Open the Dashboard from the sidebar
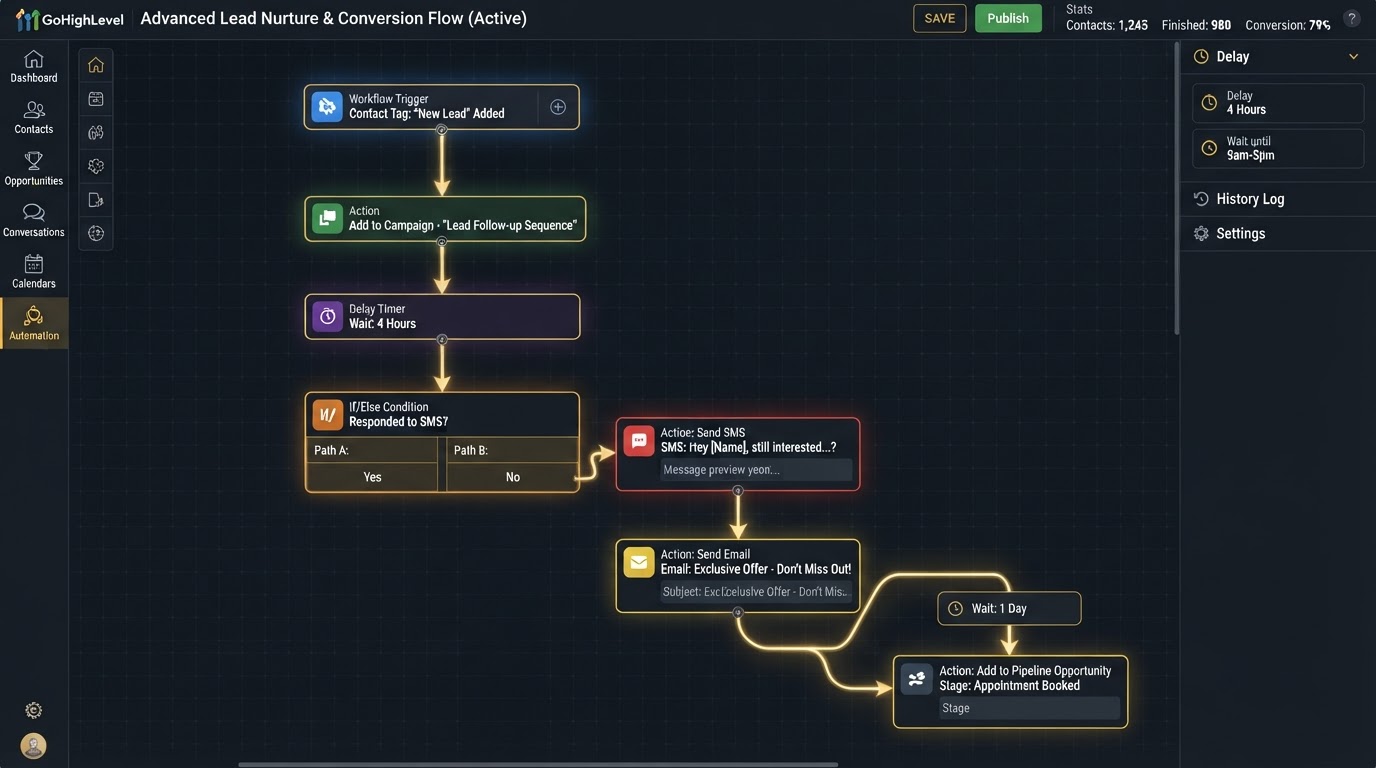 (34, 66)
